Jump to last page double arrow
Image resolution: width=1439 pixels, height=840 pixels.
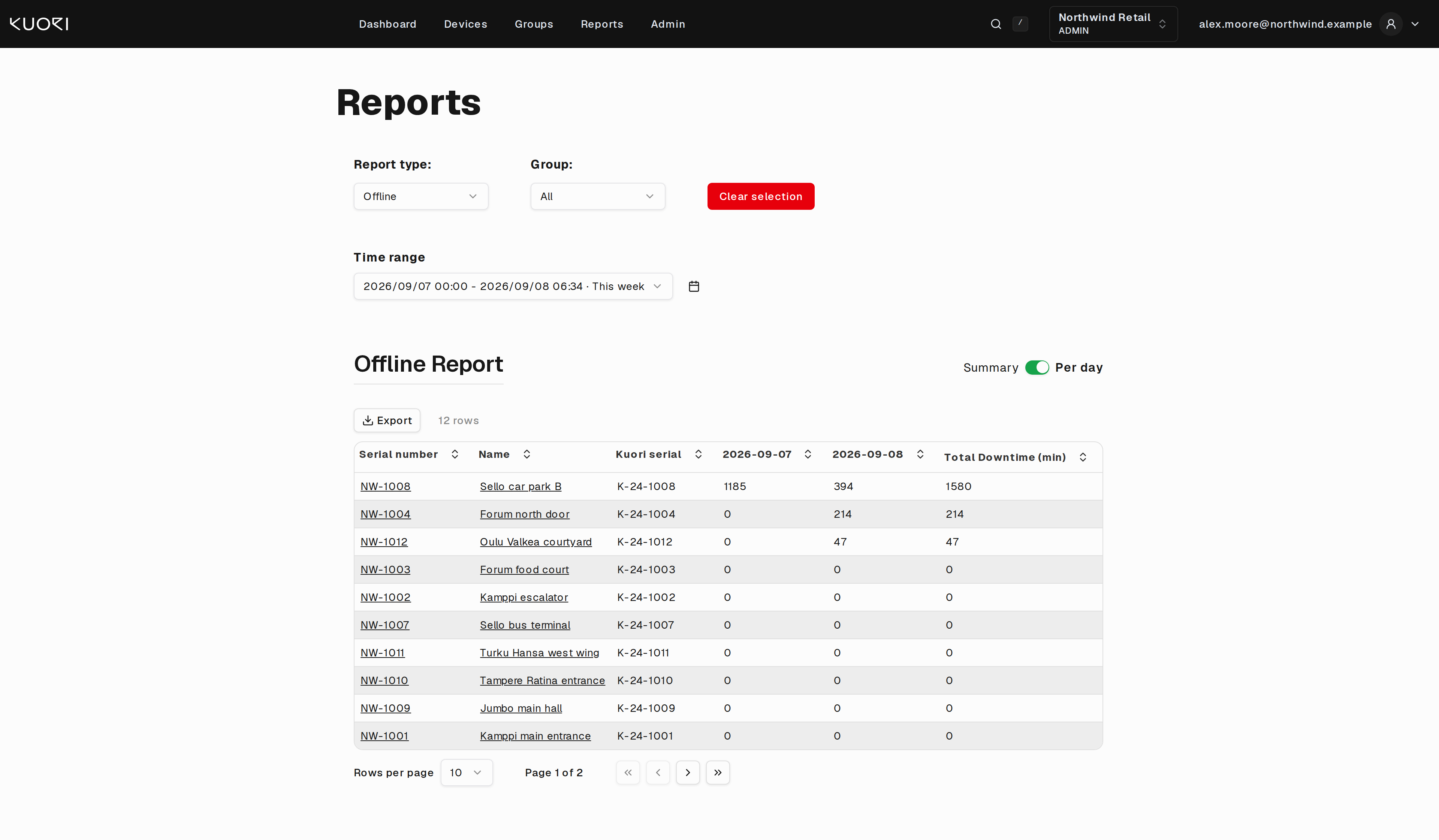tap(718, 772)
